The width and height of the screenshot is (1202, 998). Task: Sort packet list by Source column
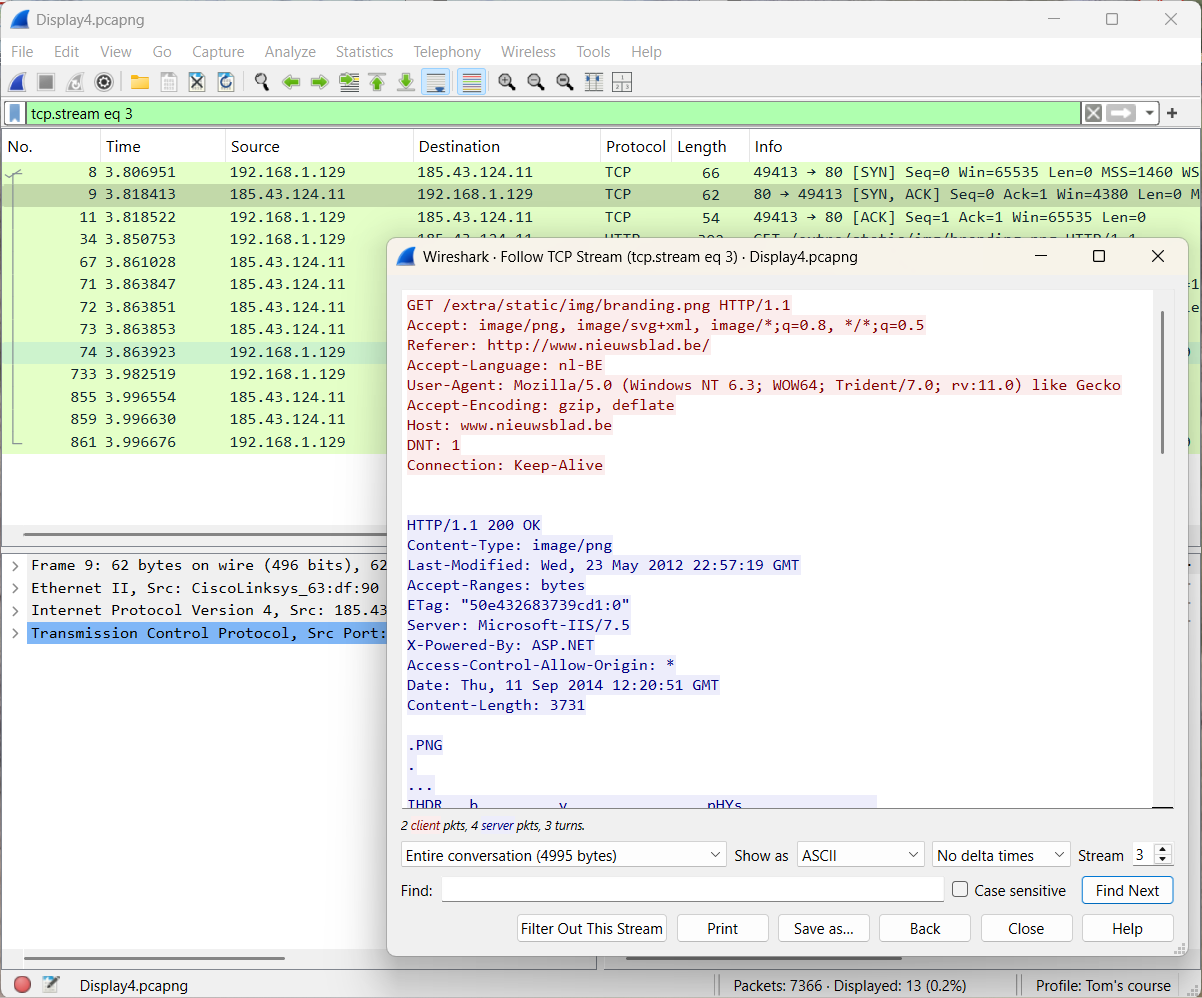coord(319,147)
